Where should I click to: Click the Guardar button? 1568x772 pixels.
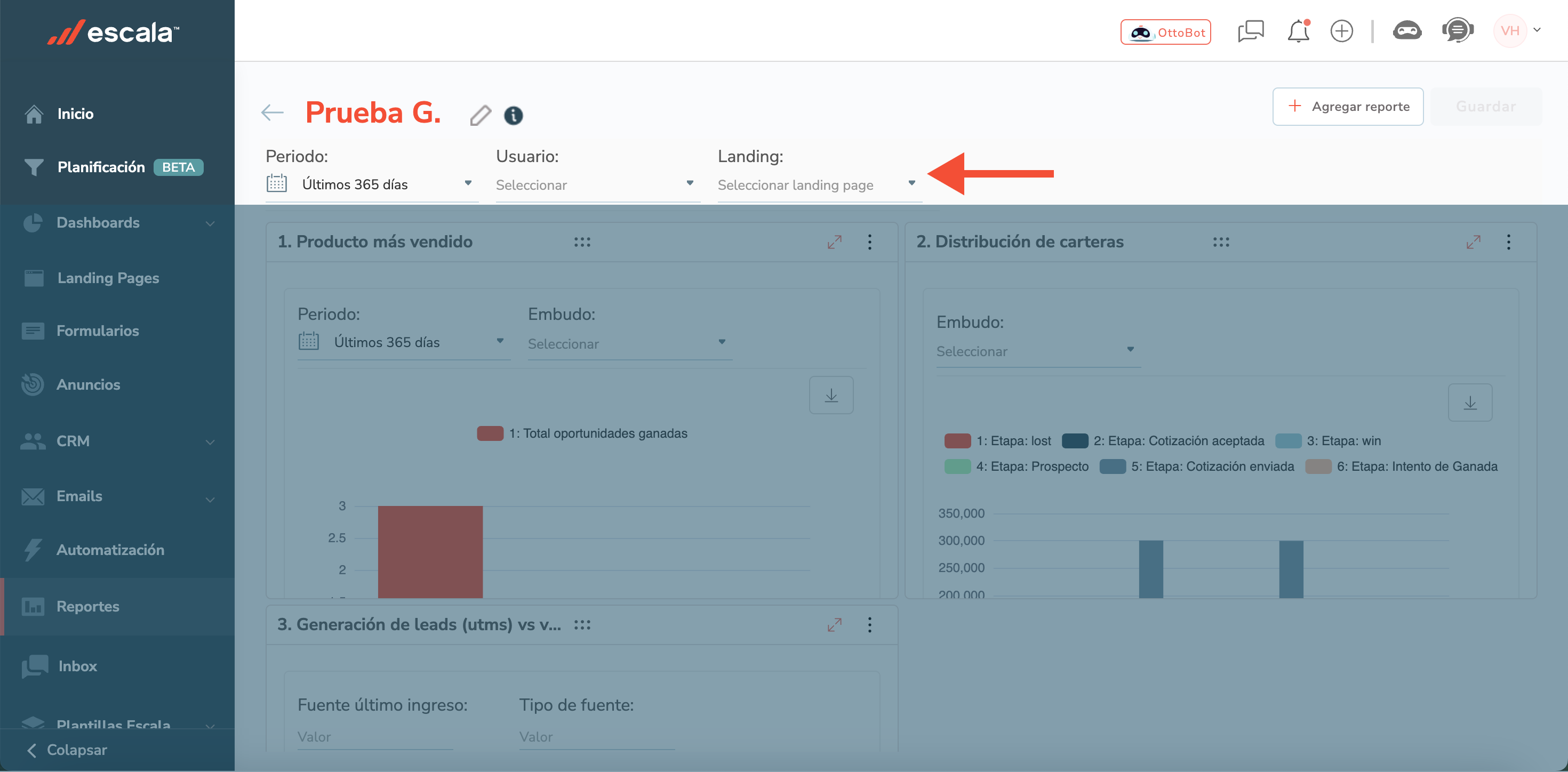(x=1485, y=107)
